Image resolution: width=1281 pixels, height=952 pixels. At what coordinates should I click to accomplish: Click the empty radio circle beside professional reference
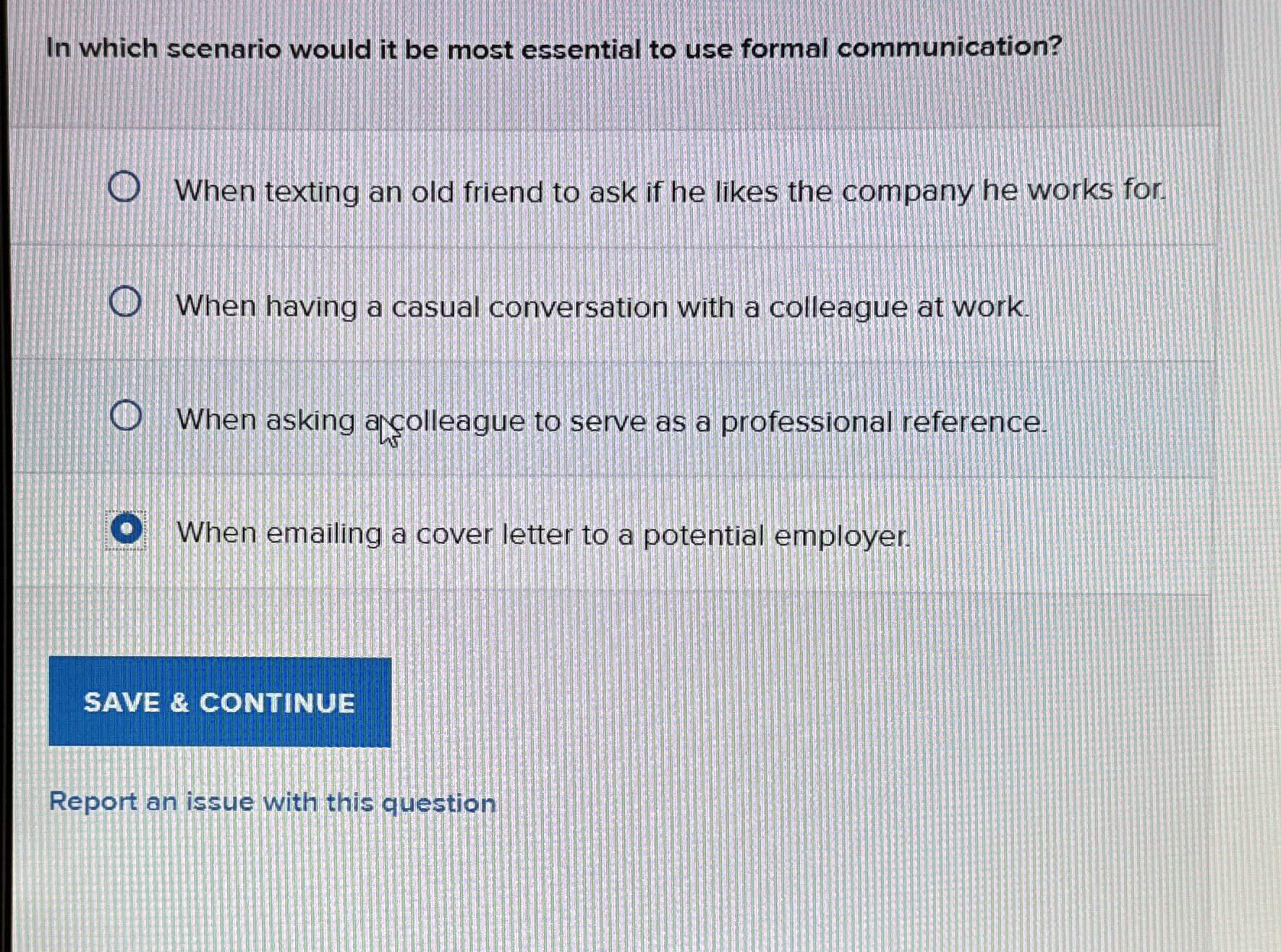pos(127,415)
